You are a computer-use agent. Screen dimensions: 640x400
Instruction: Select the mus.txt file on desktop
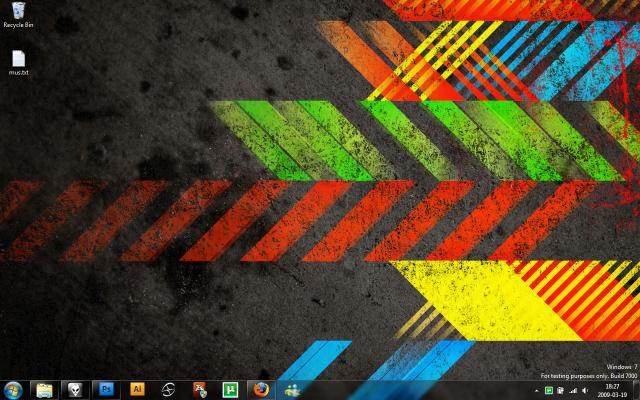click(18, 62)
